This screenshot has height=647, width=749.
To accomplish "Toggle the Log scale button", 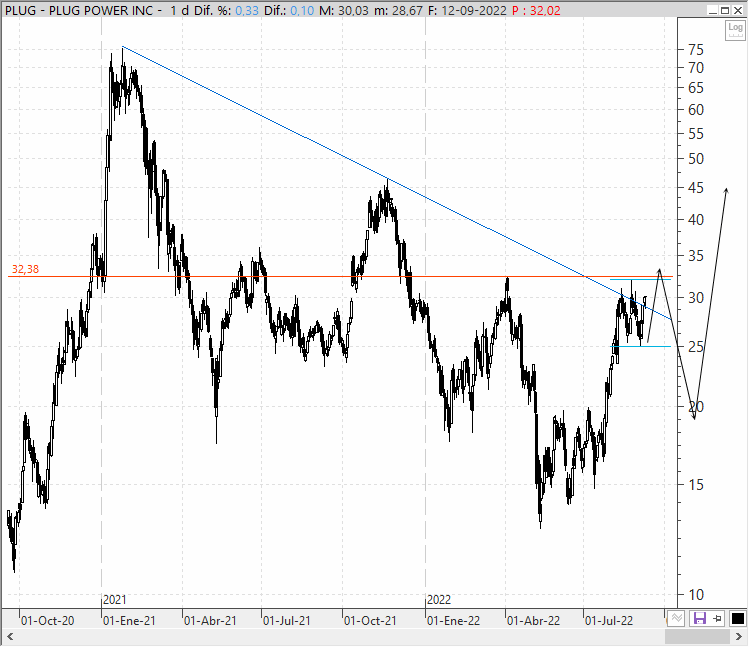I will click(735, 31).
